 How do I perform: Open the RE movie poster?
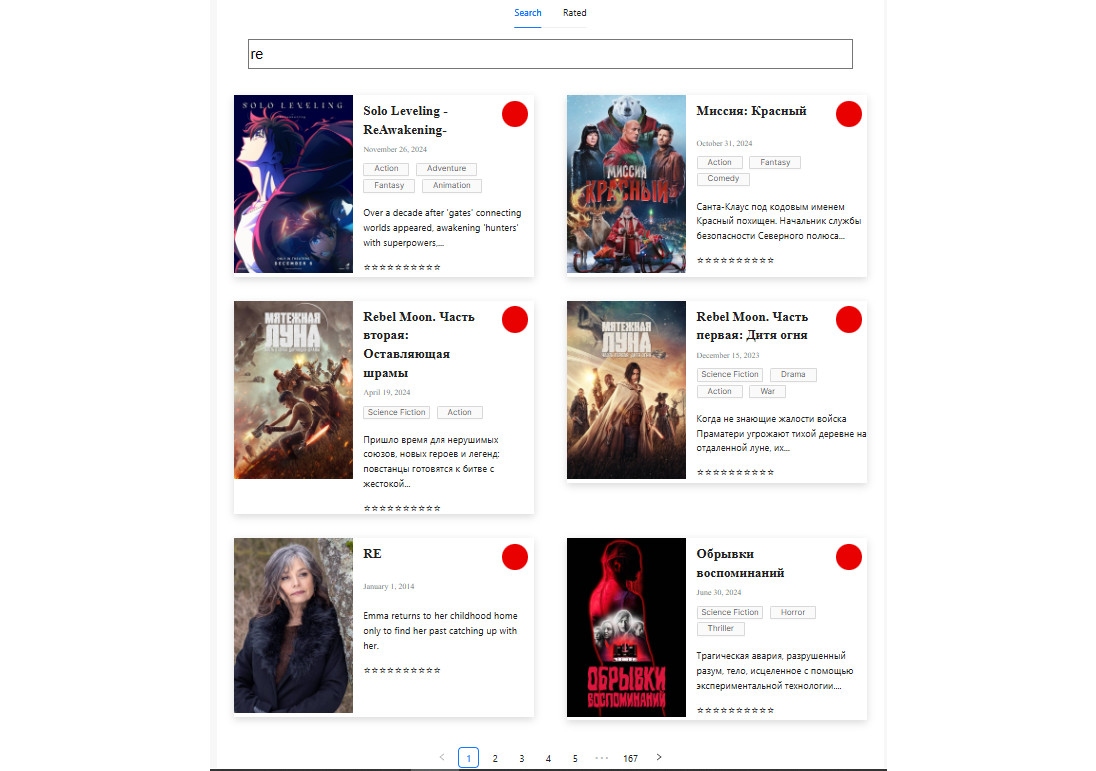pyautogui.click(x=294, y=626)
